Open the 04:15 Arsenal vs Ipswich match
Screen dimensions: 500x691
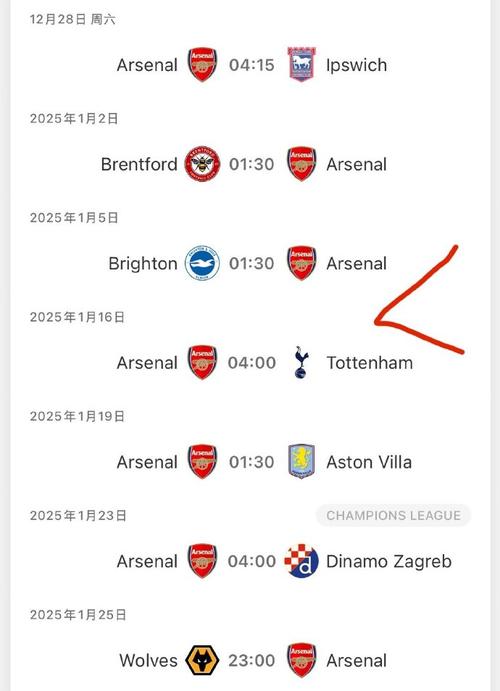(x=252, y=65)
